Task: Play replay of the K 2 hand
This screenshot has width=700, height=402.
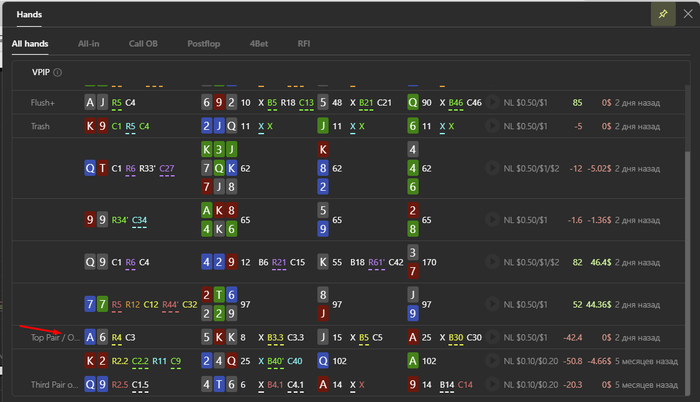Action: 492,361
